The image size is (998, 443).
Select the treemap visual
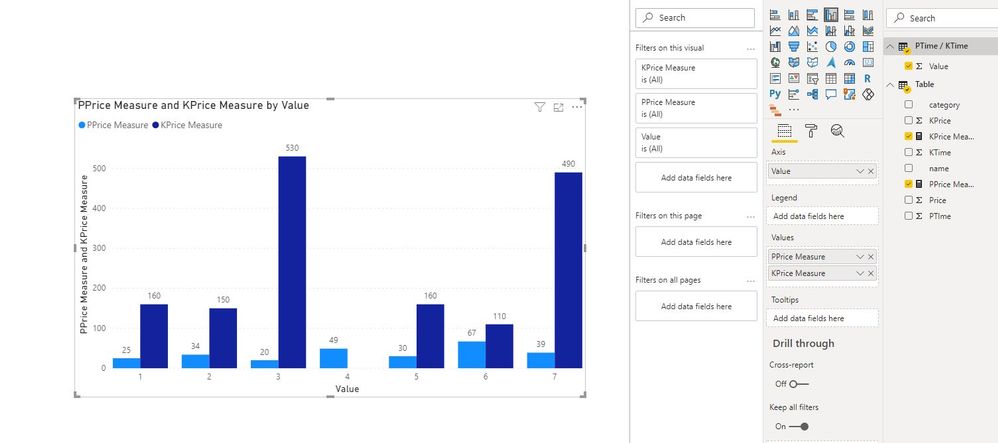coord(868,46)
